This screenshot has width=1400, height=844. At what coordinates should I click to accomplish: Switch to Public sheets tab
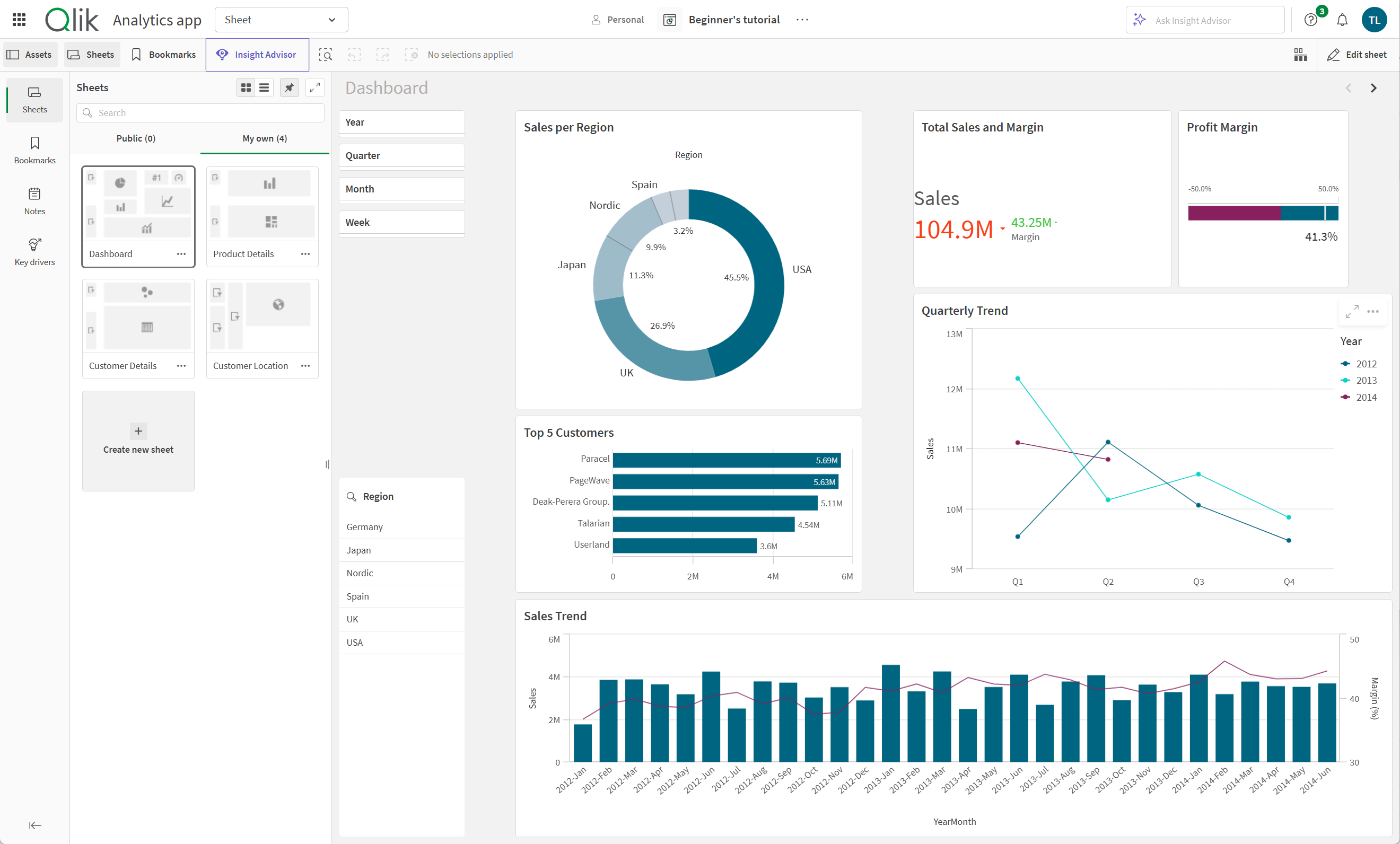tap(136, 138)
